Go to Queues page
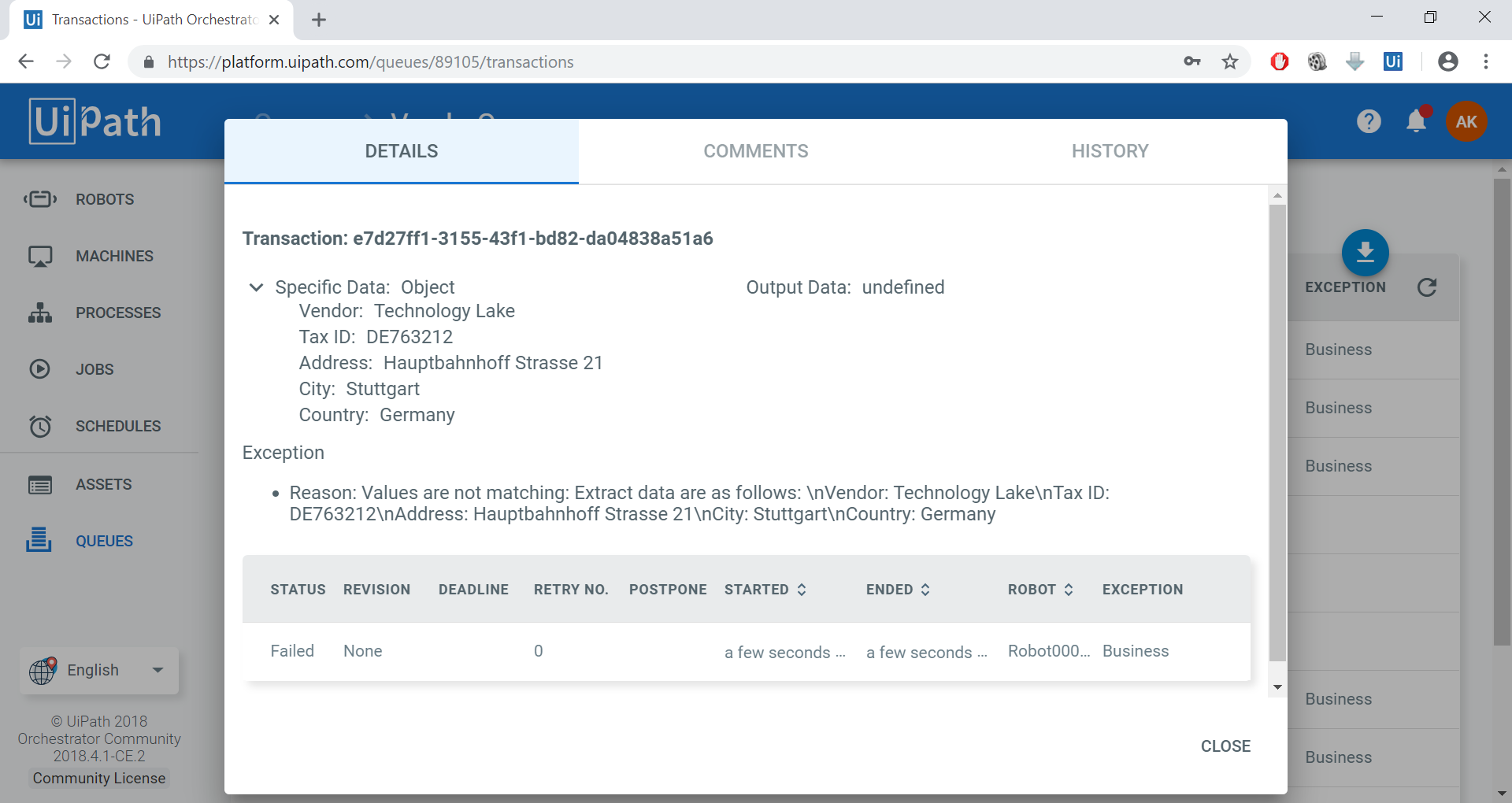The height and width of the screenshot is (803, 1512). pos(105,542)
